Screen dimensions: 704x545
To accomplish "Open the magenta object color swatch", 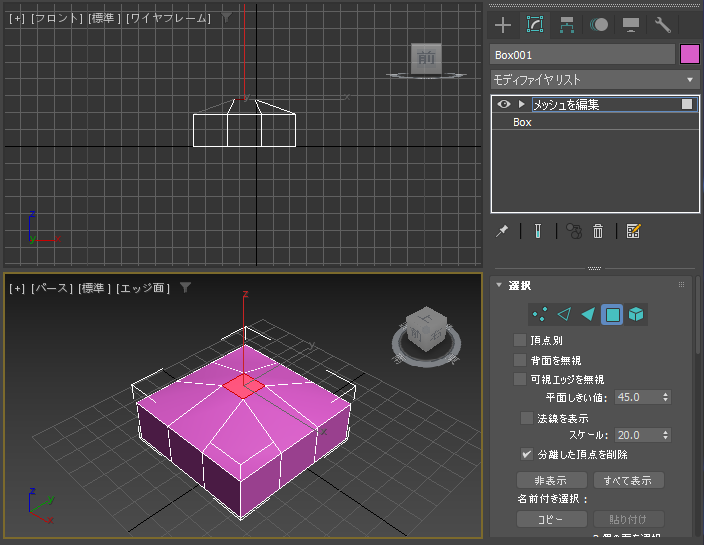I will (x=690, y=54).
